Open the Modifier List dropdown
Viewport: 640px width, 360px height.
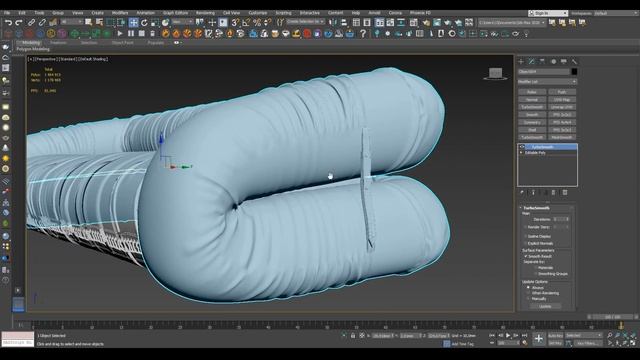pos(547,82)
